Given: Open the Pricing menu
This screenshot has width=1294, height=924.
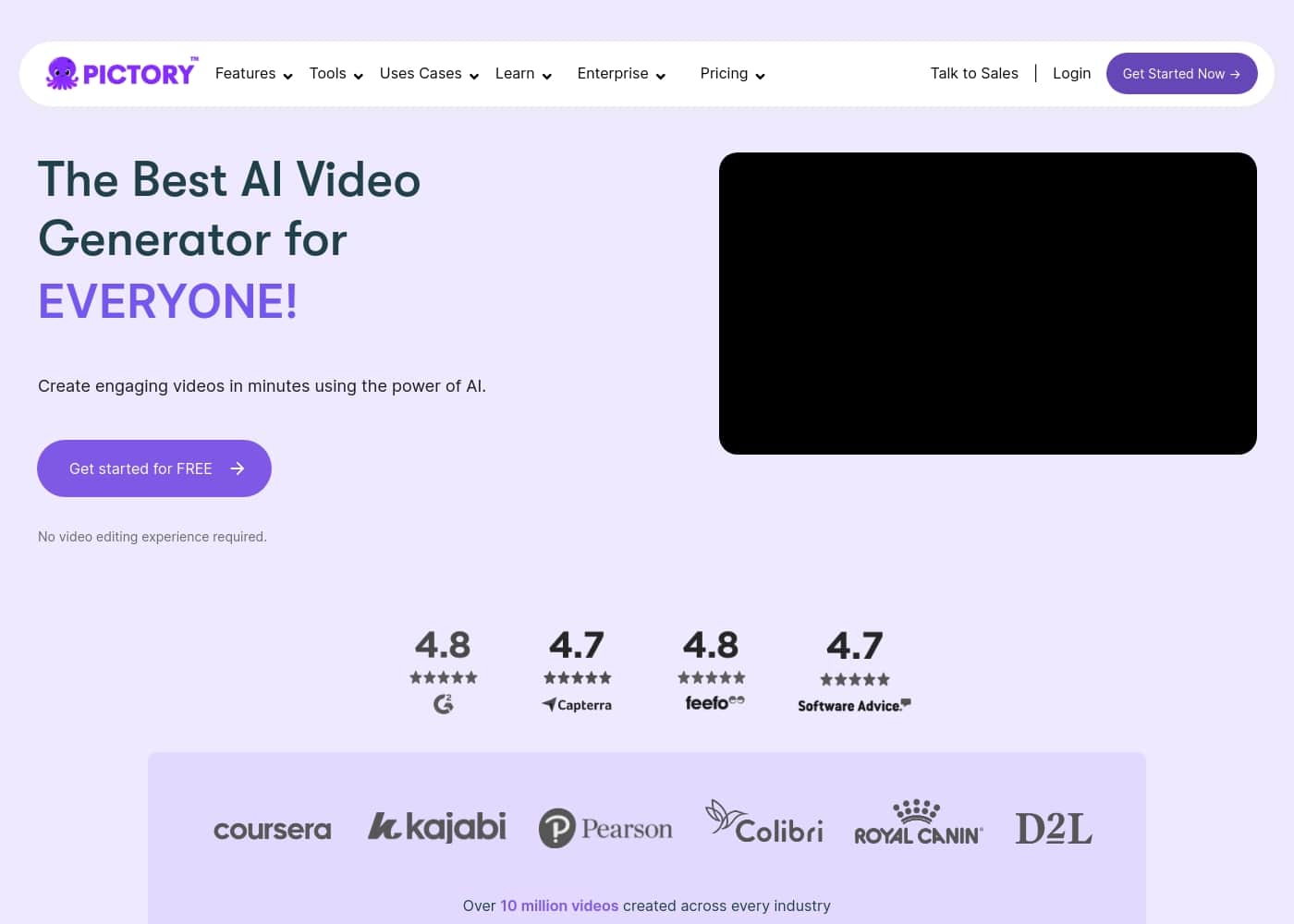Looking at the screenshot, I should click(x=724, y=74).
